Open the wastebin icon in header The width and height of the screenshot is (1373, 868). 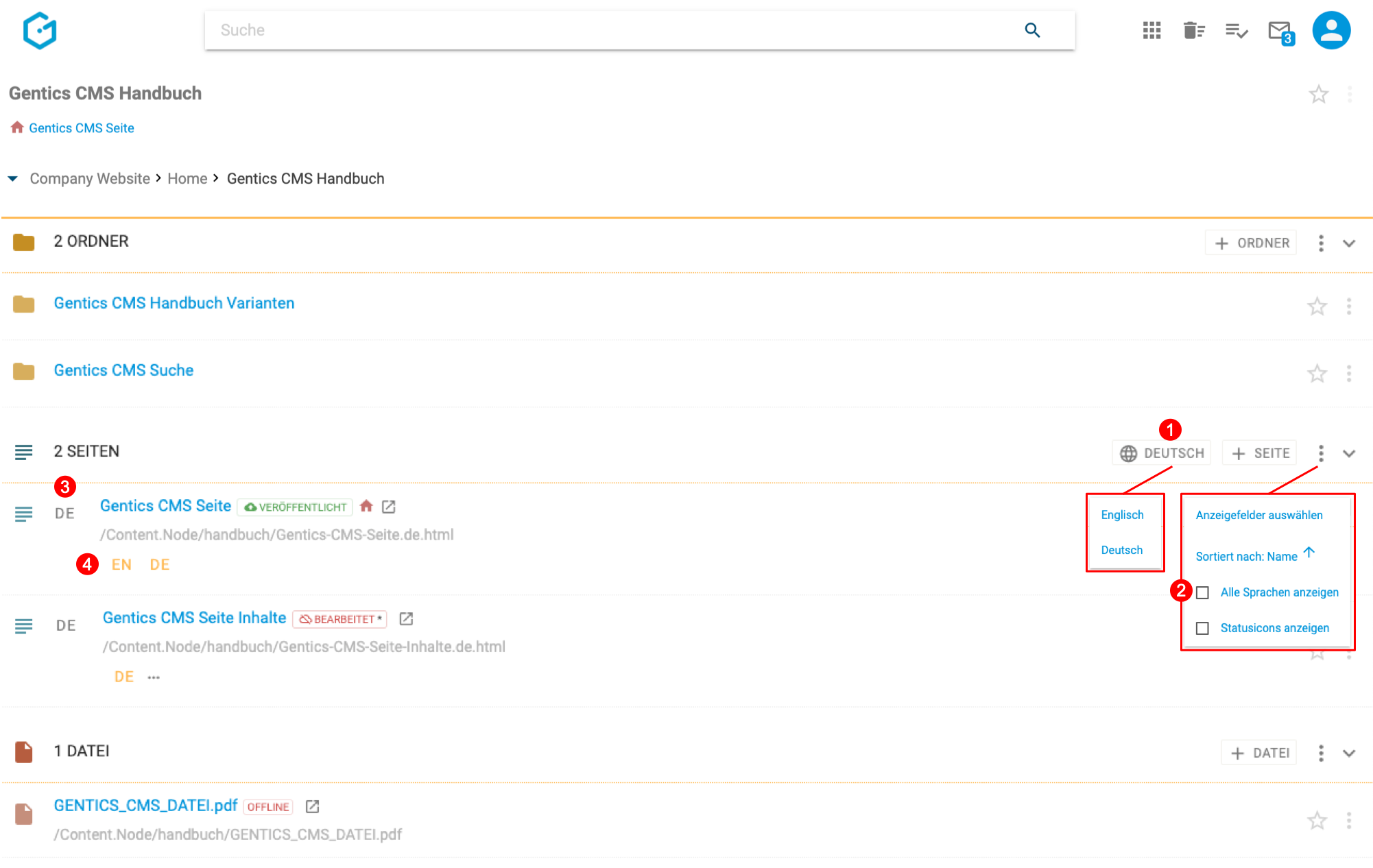1194,30
